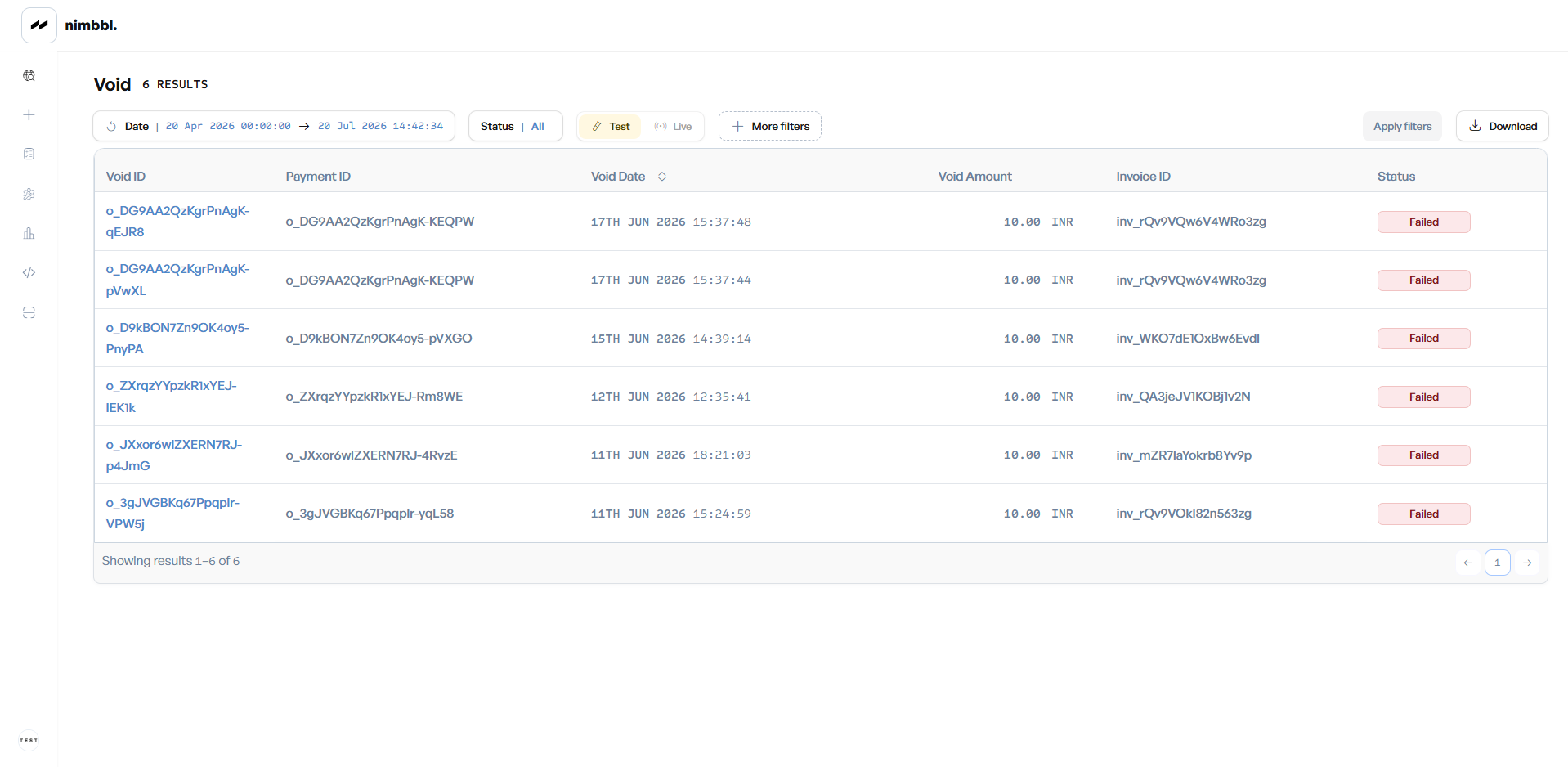
Task: Click the date filter reset clock icon
Action: [111, 127]
